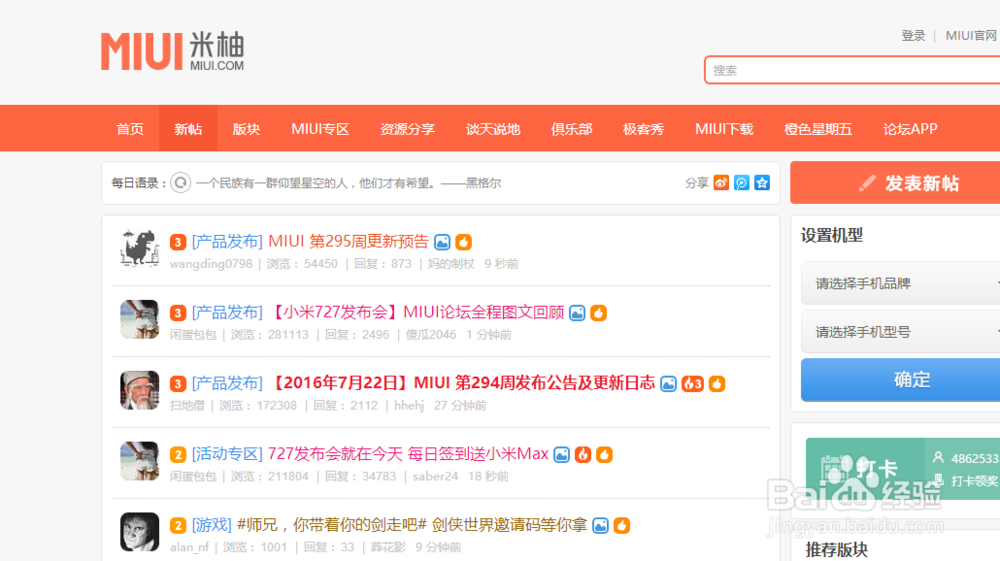This screenshot has width=1000, height=561.
Task: Go to 首页 in navigation bar
Action: pos(130,129)
